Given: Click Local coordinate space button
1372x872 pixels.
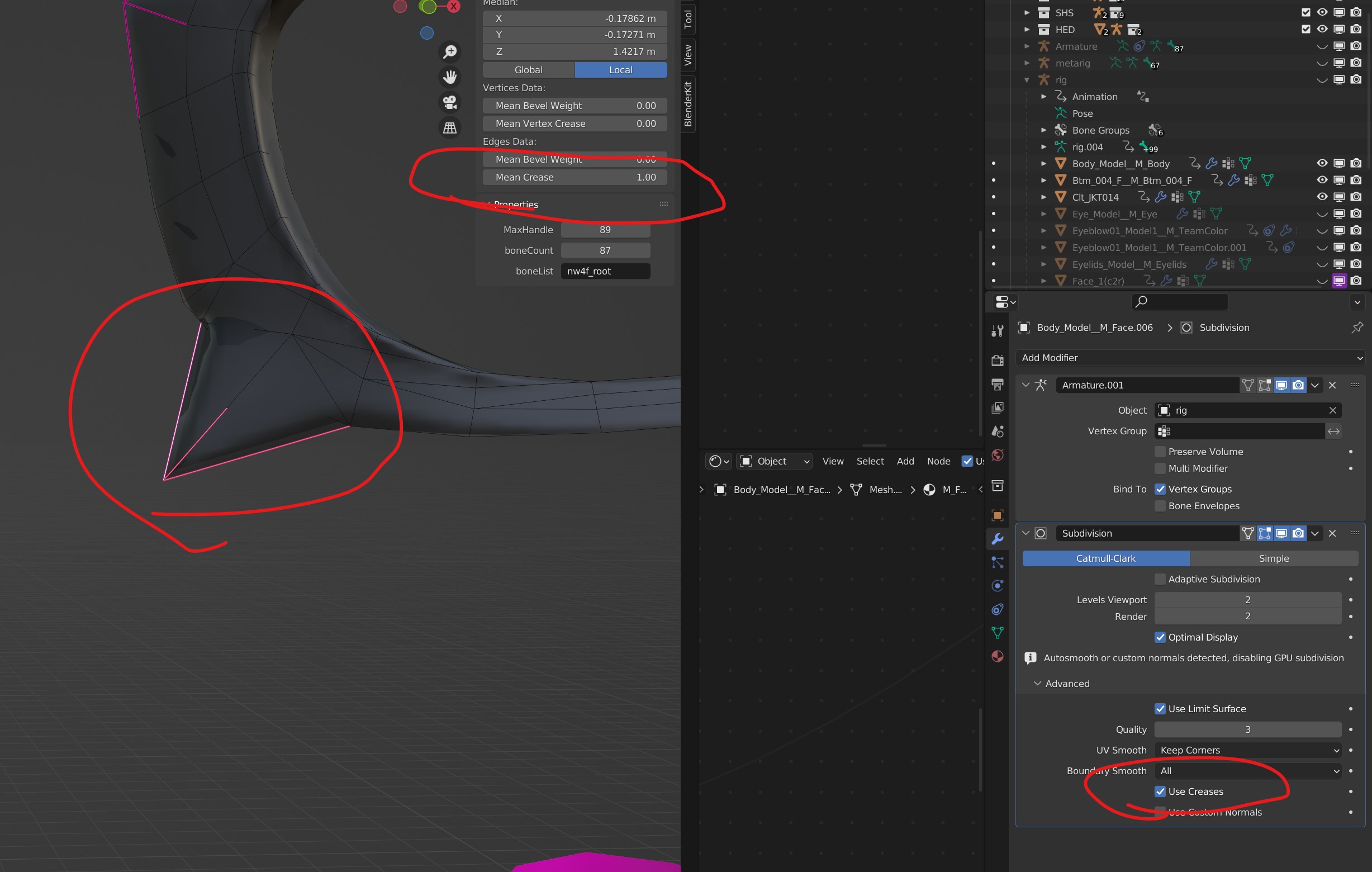Looking at the screenshot, I should (x=620, y=69).
